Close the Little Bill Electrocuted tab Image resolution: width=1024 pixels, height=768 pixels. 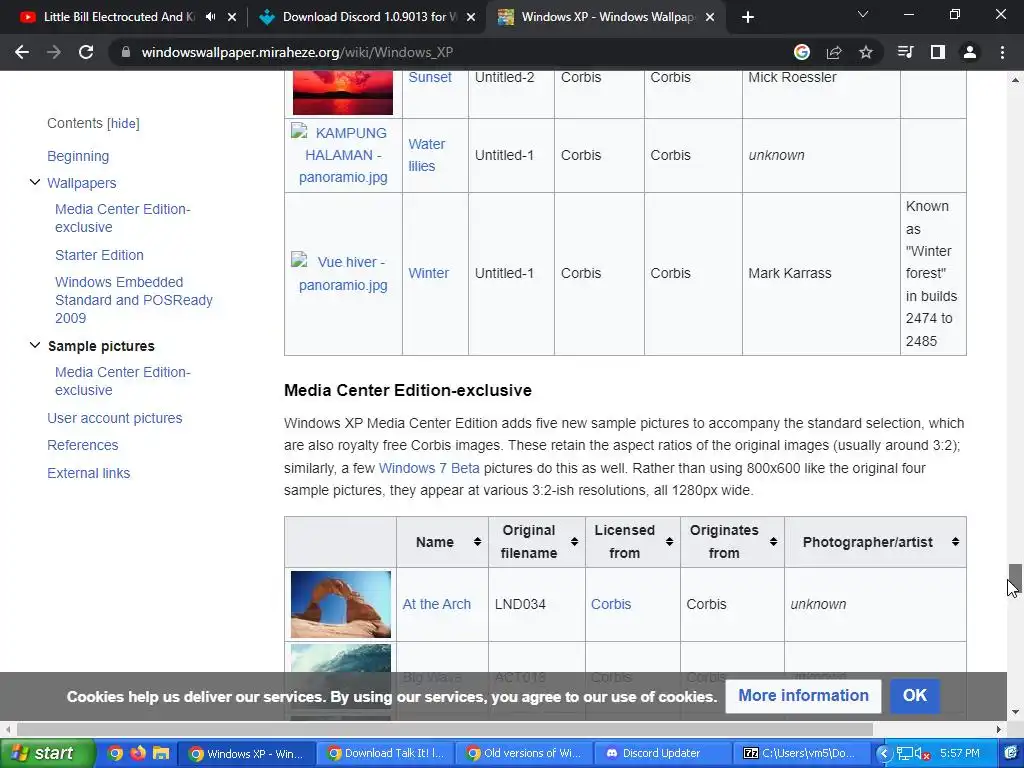pos(232,17)
